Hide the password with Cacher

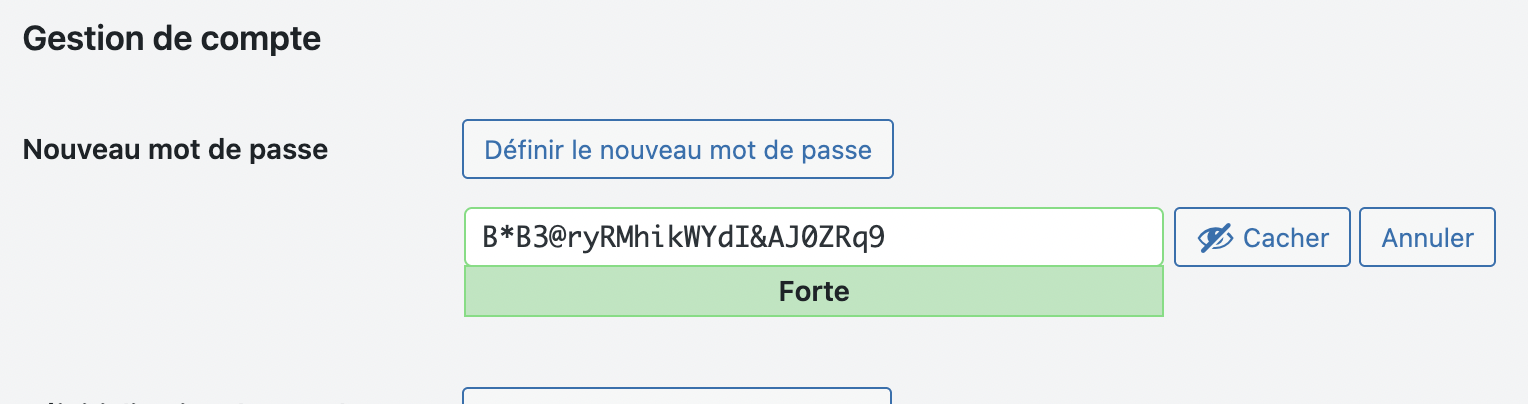click(1262, 237)
